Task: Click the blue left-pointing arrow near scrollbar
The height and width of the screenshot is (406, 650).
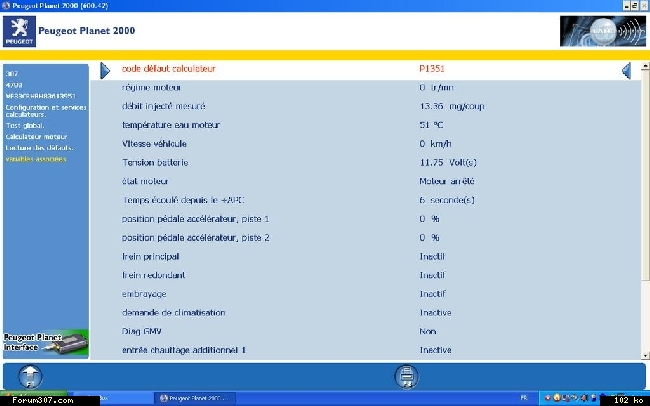Action: click(626, 71)
